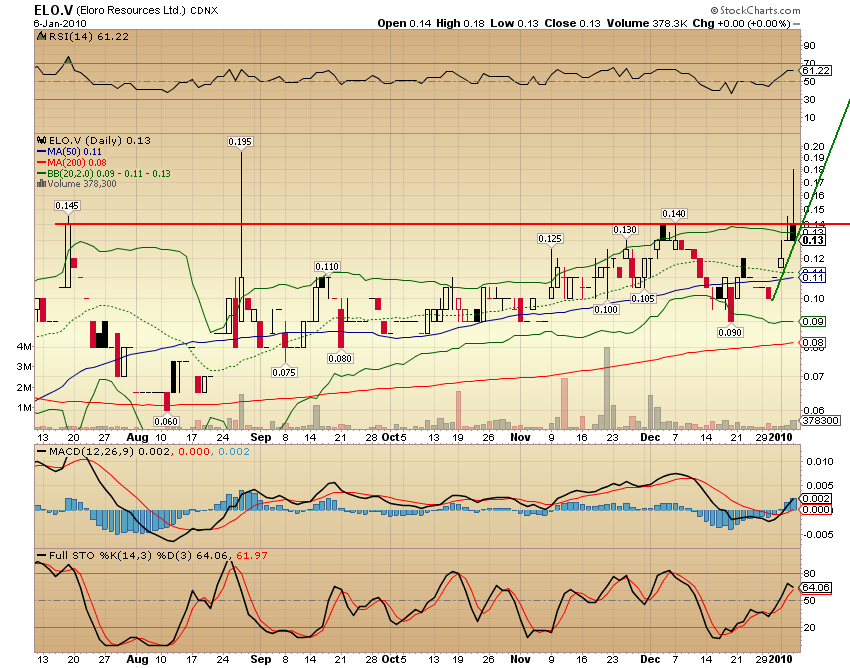
Task: Click the 1M volume axis label
Action: click(x=24, y=407)
